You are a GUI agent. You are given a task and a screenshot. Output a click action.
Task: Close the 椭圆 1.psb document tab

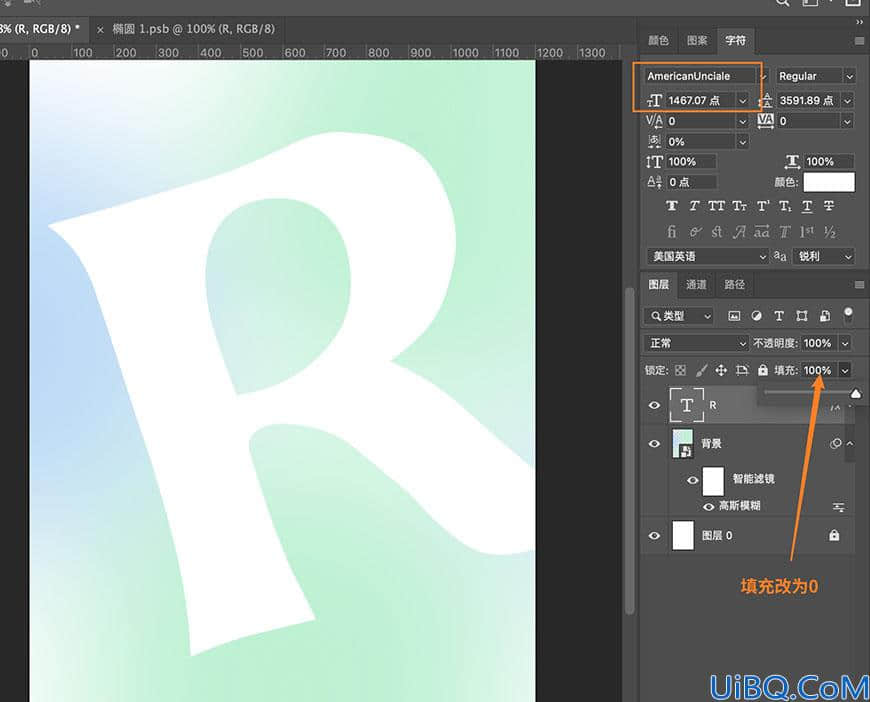(100, 30)
